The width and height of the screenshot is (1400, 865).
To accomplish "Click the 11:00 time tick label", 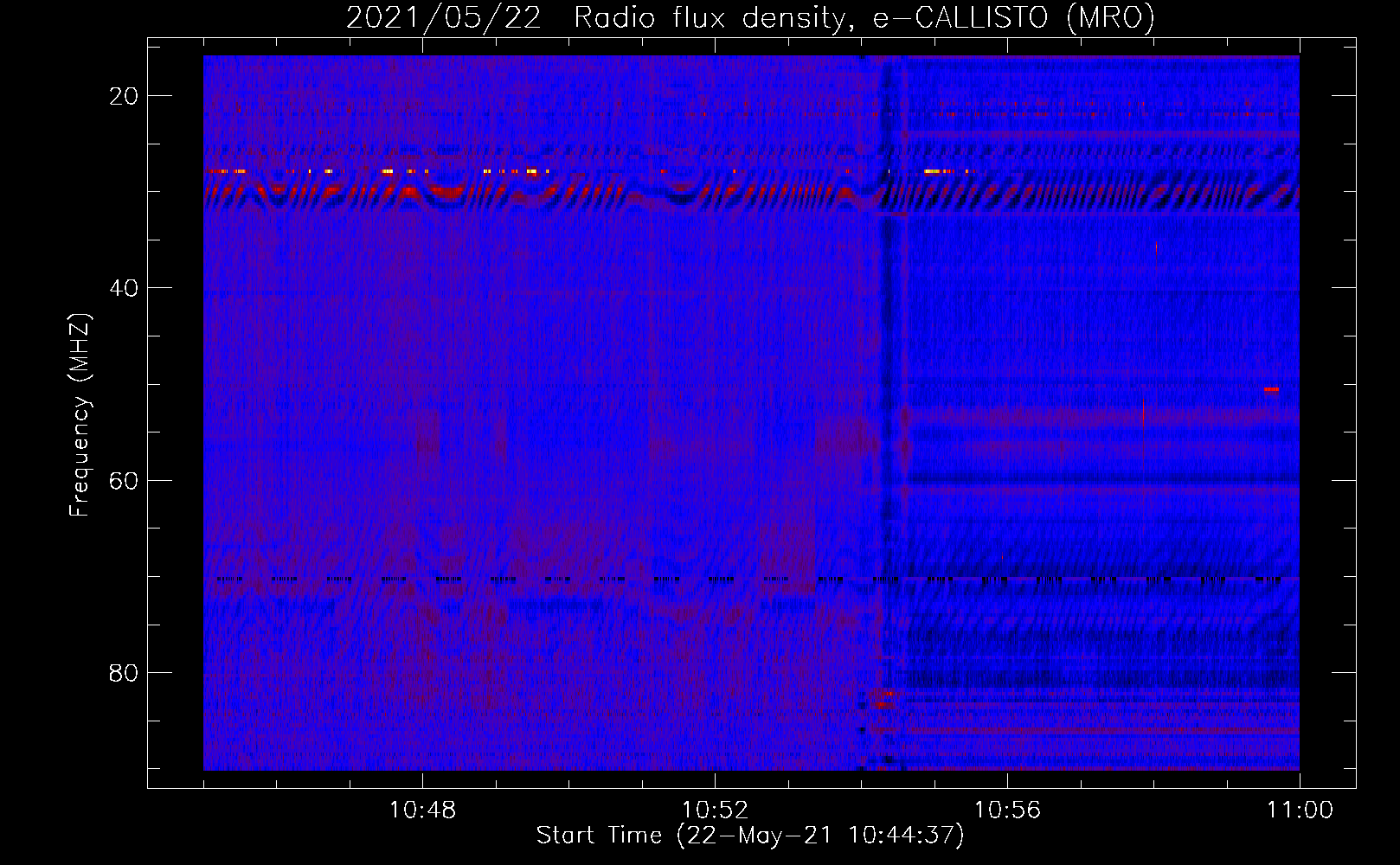I will coord(1300,811).
